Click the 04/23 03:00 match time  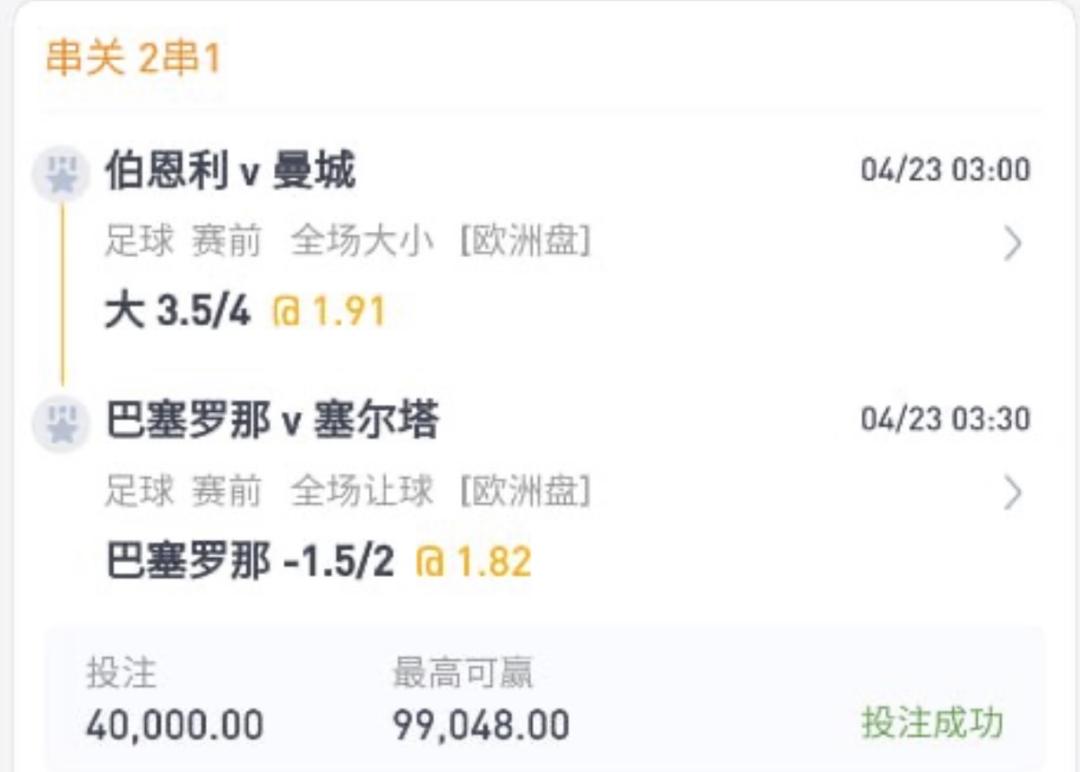coord(945,170)
